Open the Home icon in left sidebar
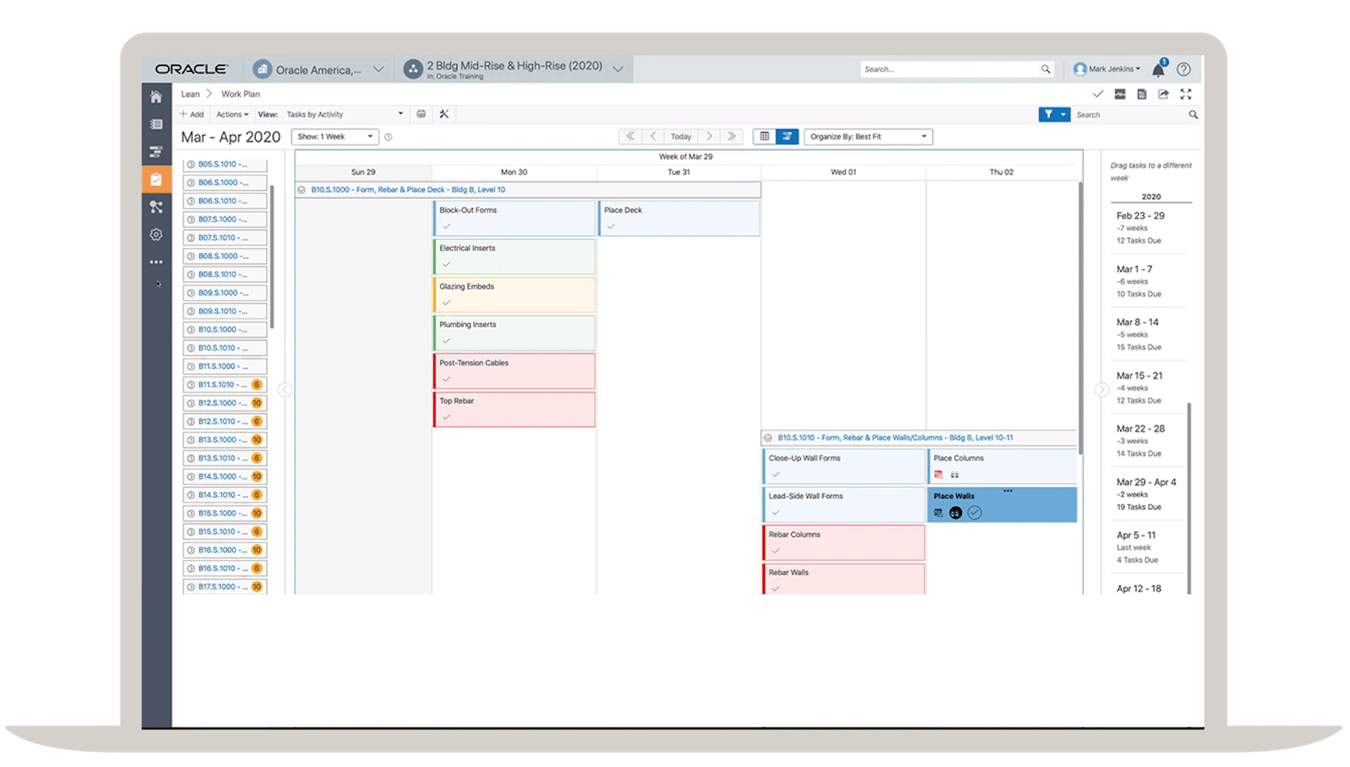 click(156, 95)
